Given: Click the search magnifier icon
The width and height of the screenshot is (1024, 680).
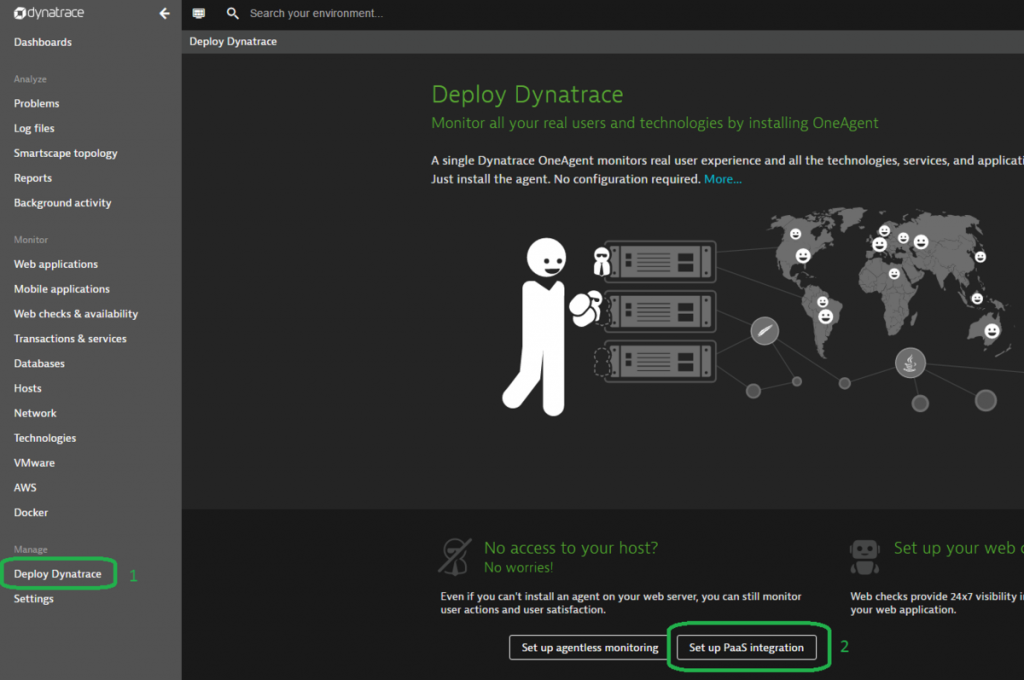Looking at the screenshot, I should pyautogui.click(x=232, y=13).
